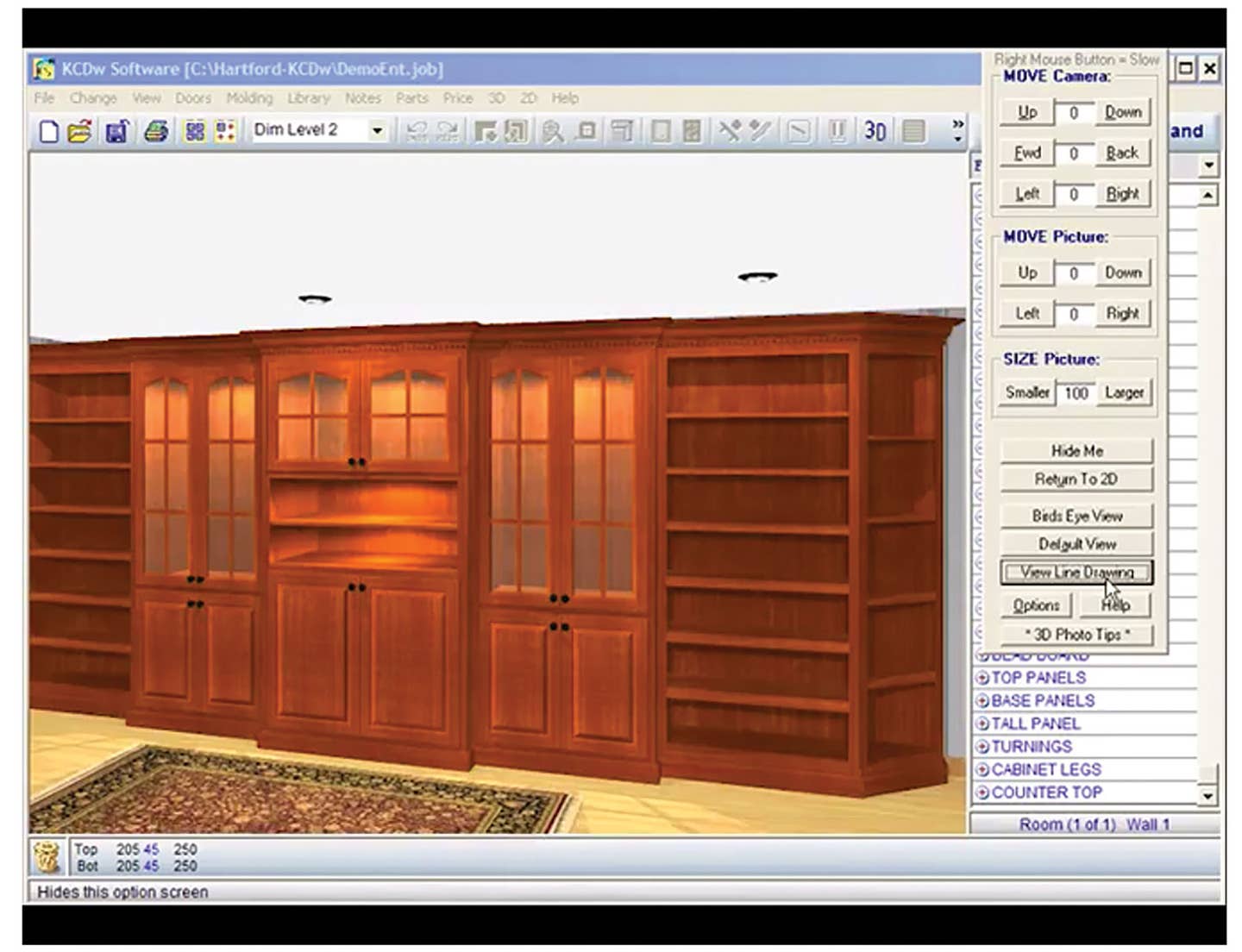Restore the Default View
The image size is (1242, 952).
tap(1076, 543)
